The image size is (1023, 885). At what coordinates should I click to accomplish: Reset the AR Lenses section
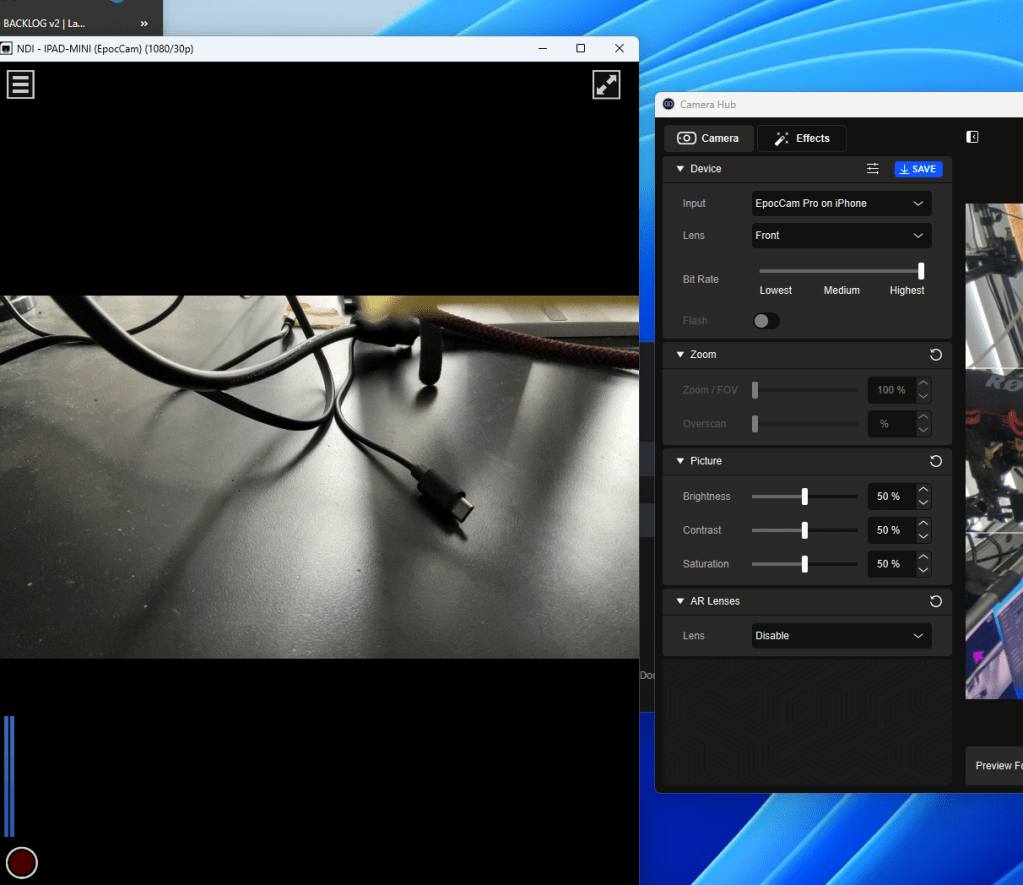click(936, 601)
